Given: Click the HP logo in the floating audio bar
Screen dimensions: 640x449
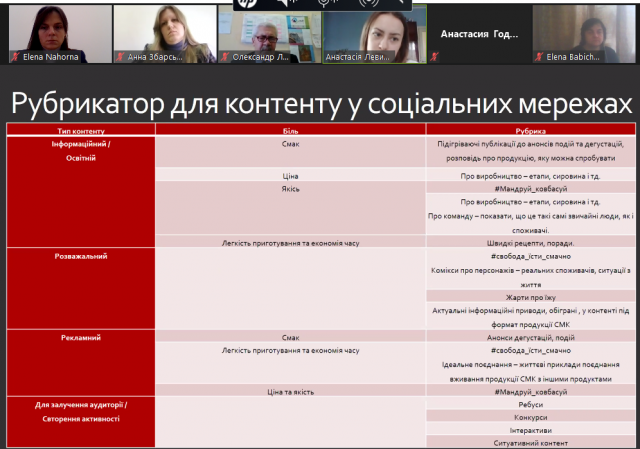Looking at the screenshot, I should tap(247, 3).
